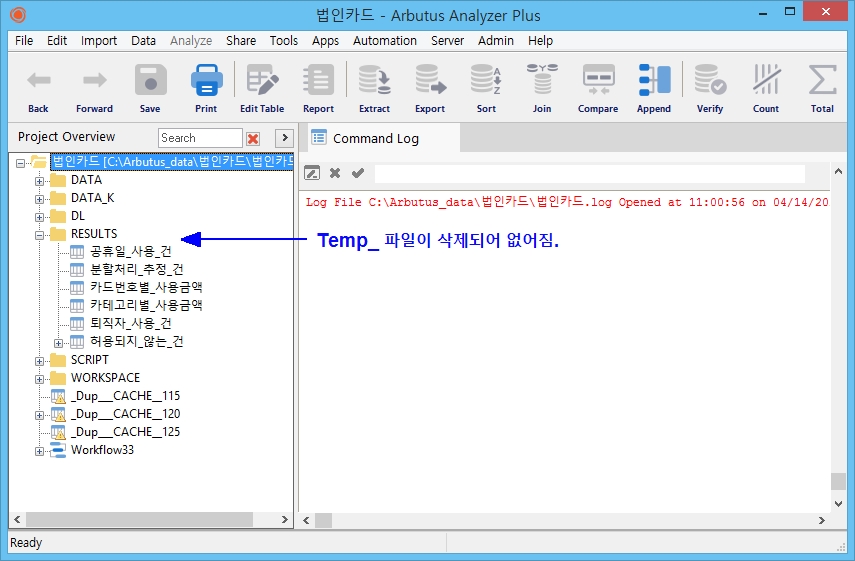Select the 퇴직자_사용_건 table

[x=130, y=323]
